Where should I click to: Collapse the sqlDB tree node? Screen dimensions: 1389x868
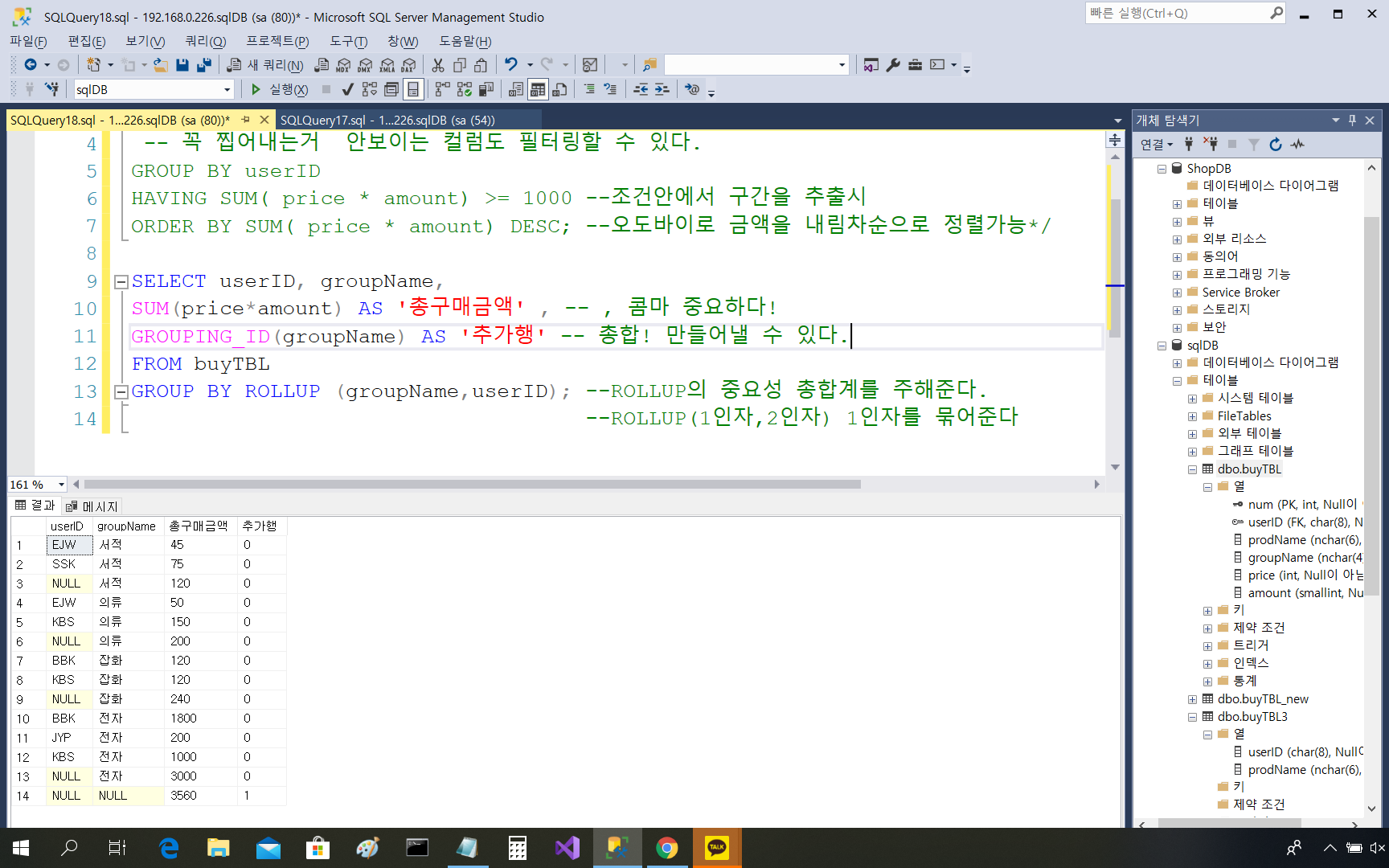coord(1162,346)
